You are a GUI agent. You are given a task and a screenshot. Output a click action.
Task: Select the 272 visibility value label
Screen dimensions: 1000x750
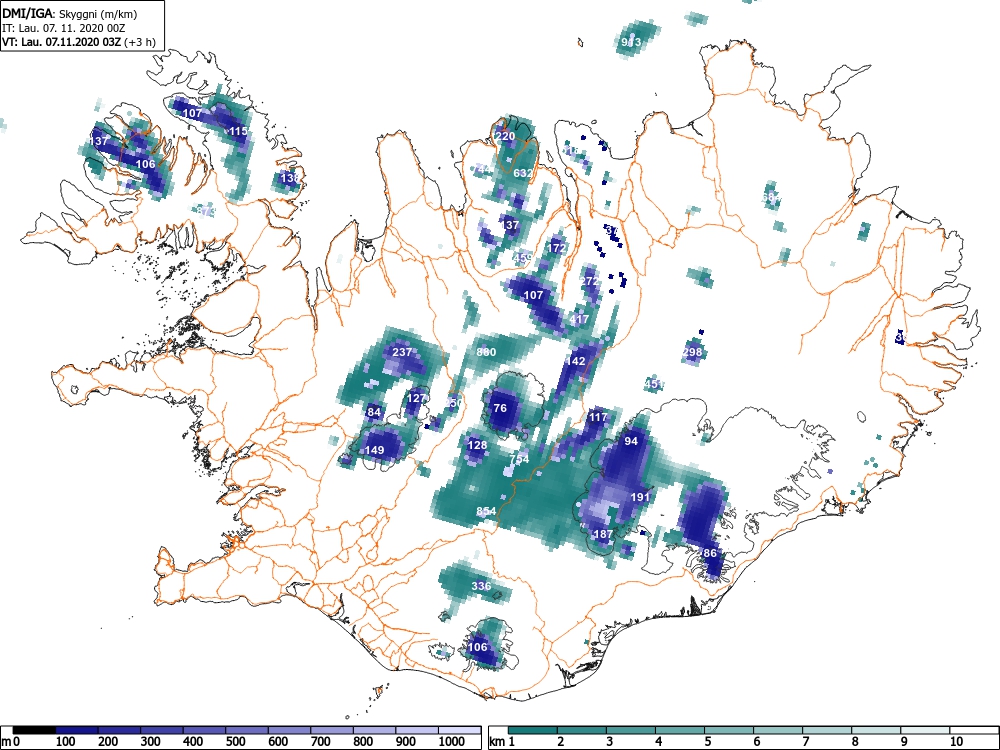point(590,281)
